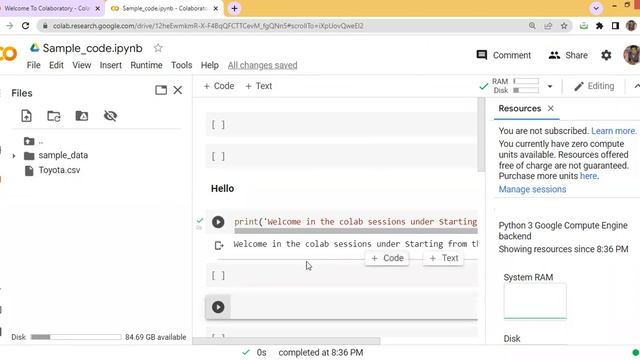Insert code cell below output

coord(387,258)
